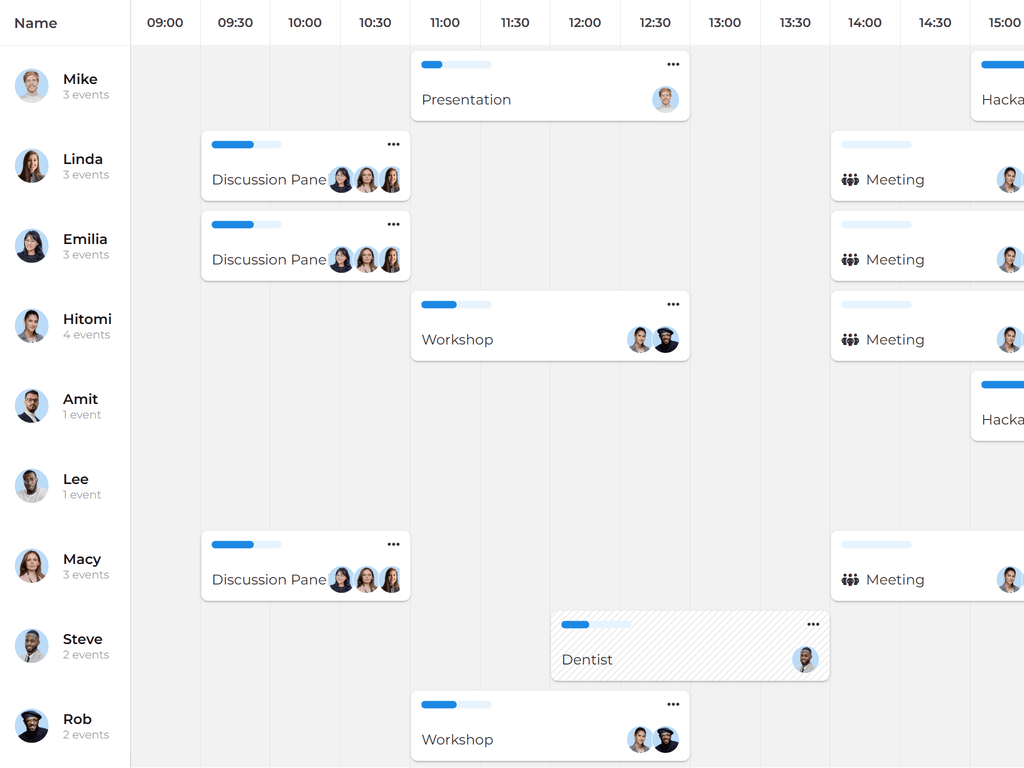The height and width of the screenshot is (768, 1024).
Task: Click progress bar on Mike's Presentation event
Action: coord(456,65)
